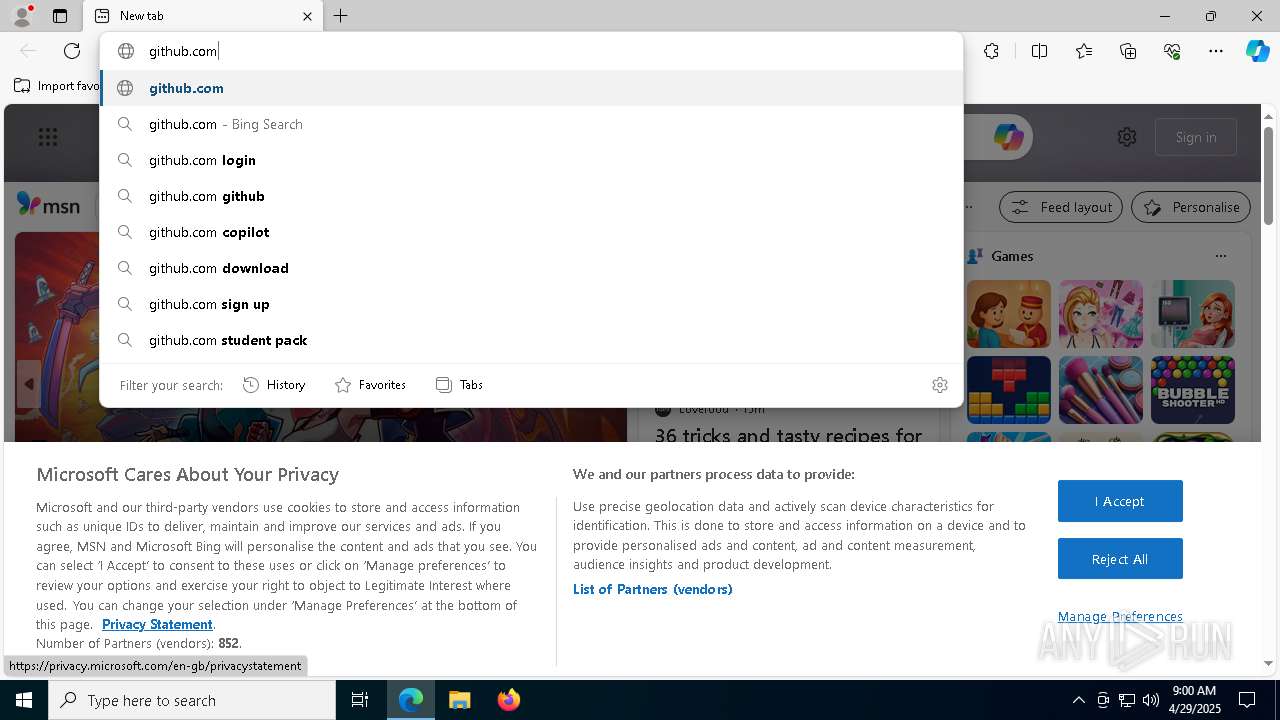The image size is (1280, 720).
Task: Filter search by Tabs
Action: pyautogui.click(x=460, y=385)
